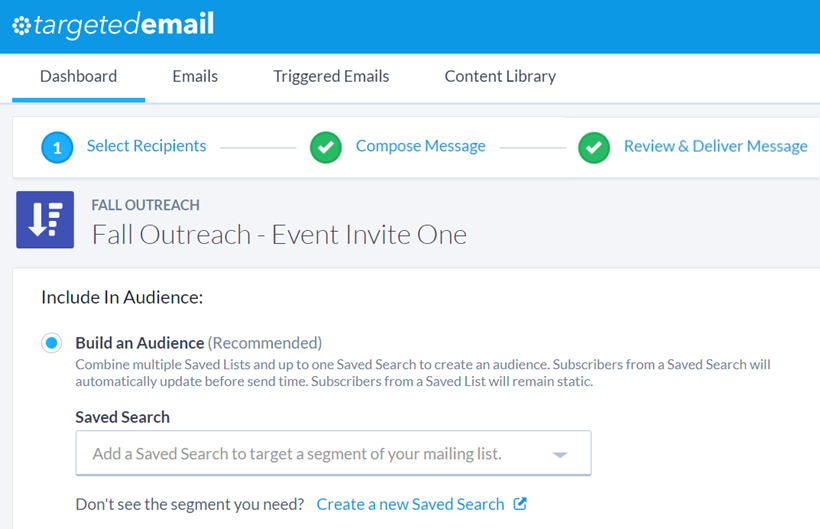Click the external link icon beside Saved Search
Viewport: 820px width, 529px height.
(520, 504)
